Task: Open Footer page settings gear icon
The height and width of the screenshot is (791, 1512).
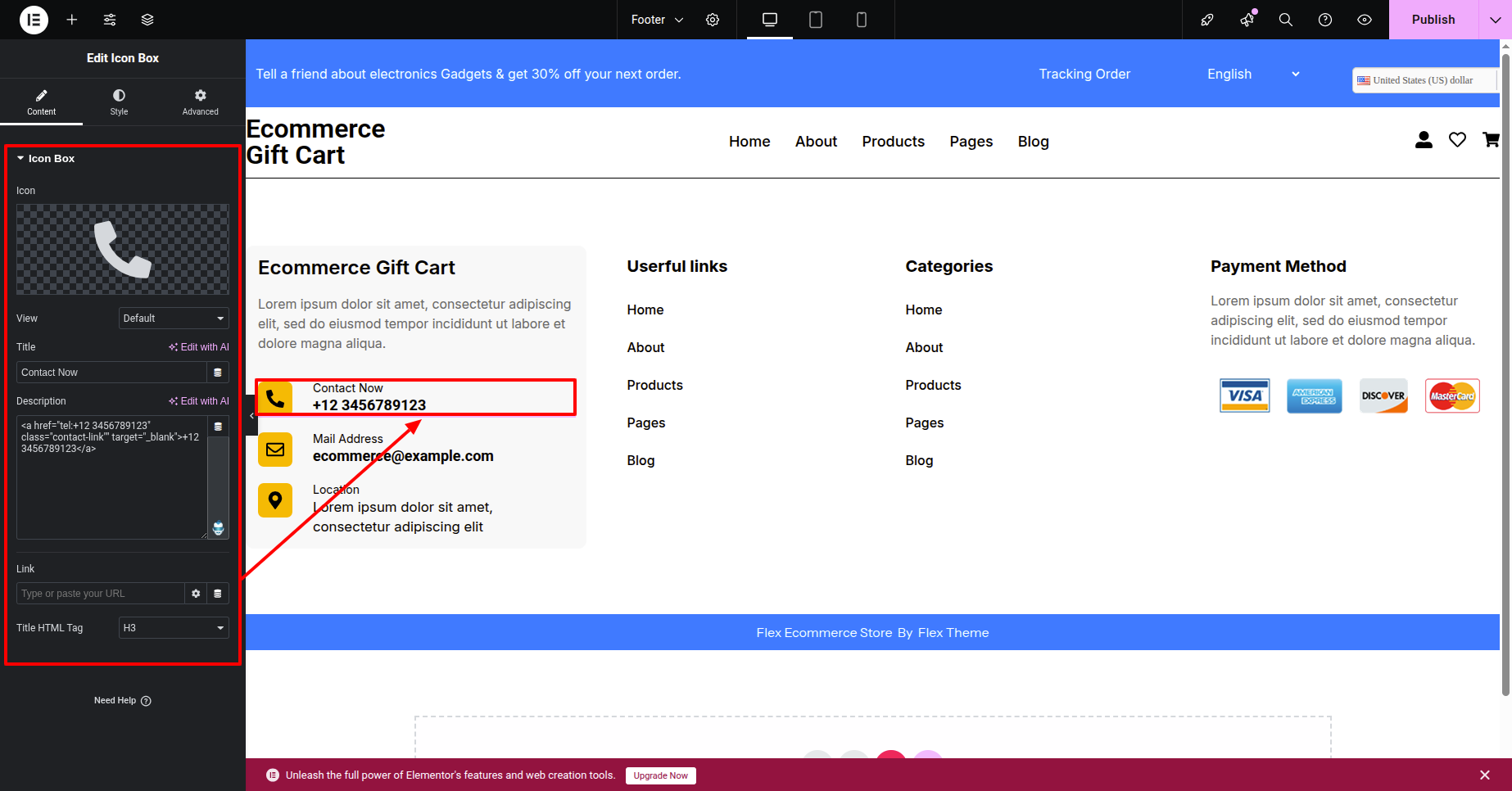Action: tap(713, 20)
